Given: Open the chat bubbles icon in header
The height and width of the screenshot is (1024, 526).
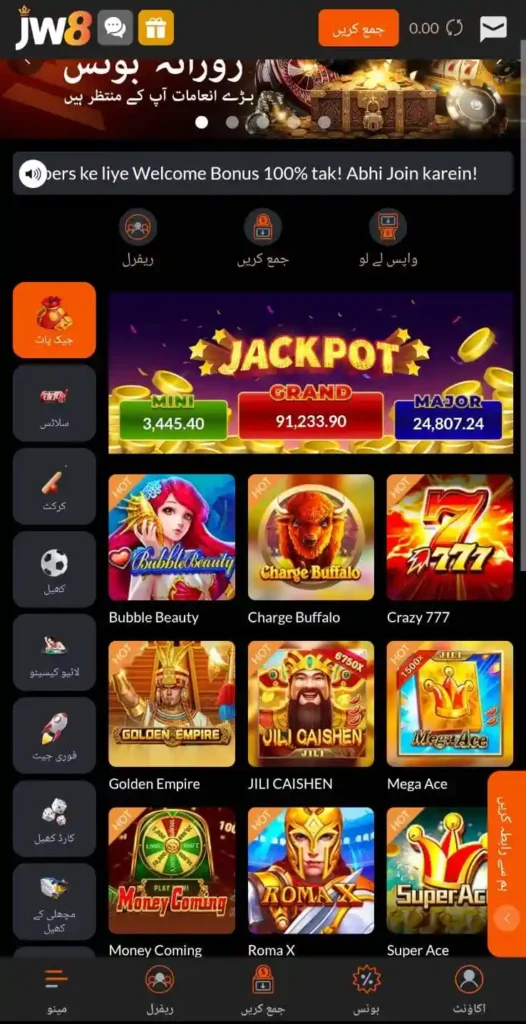Looking at the screenshot, I should tap(115, 28).
